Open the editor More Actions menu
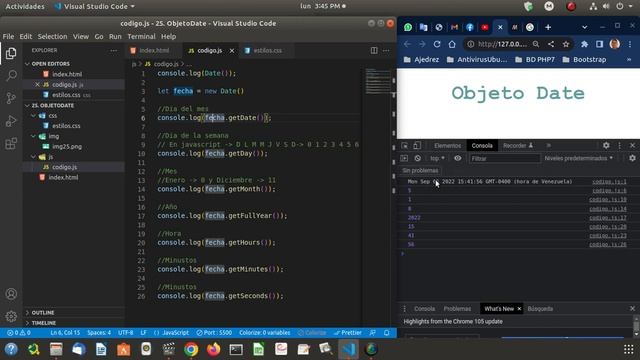This screenshot has width=640, height=360. [386, 50]
